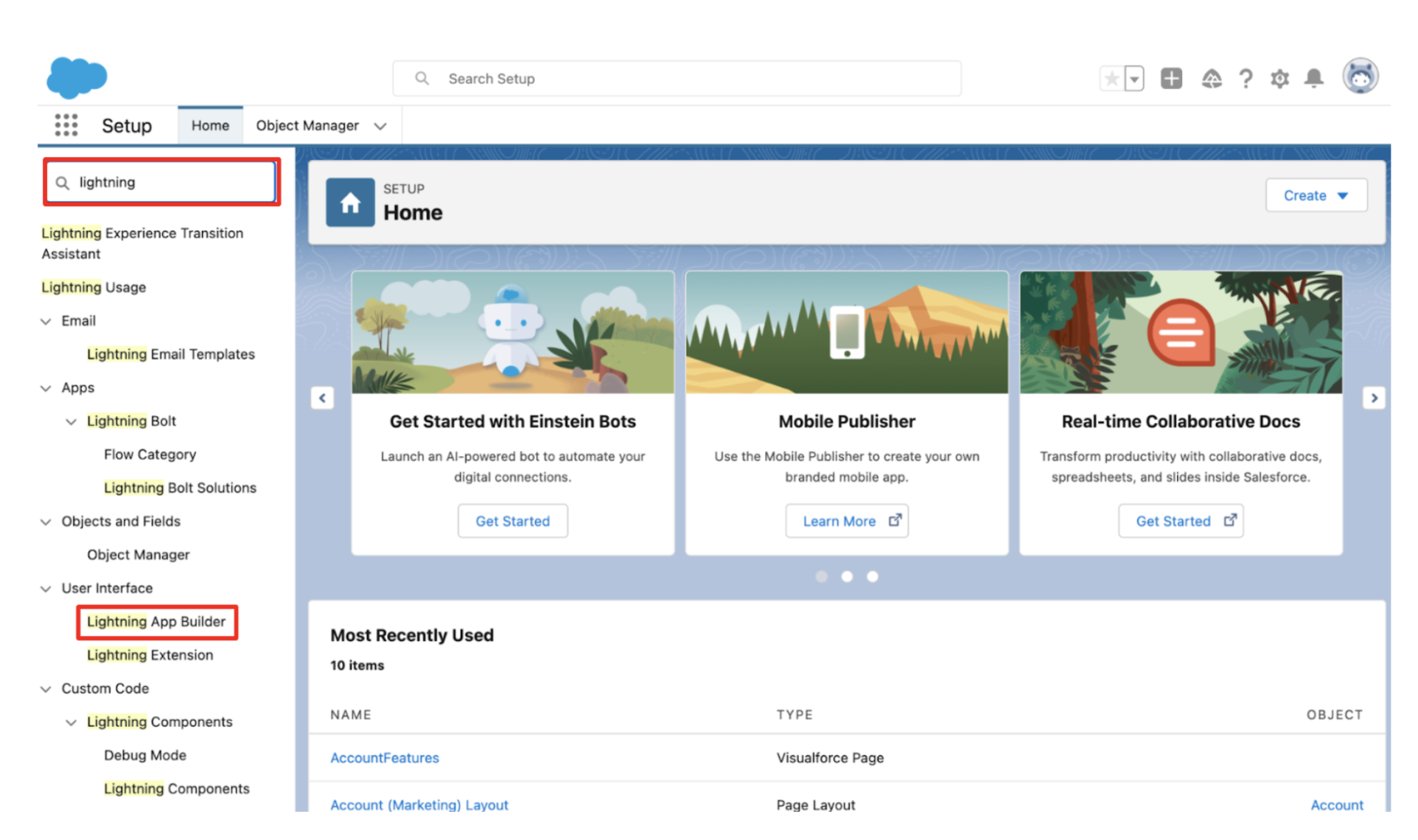Image resolution: width=1418 pixels, height=840 pixels.
Task: Open the App Launcher dots grid
Action: (x=66, y=125)
